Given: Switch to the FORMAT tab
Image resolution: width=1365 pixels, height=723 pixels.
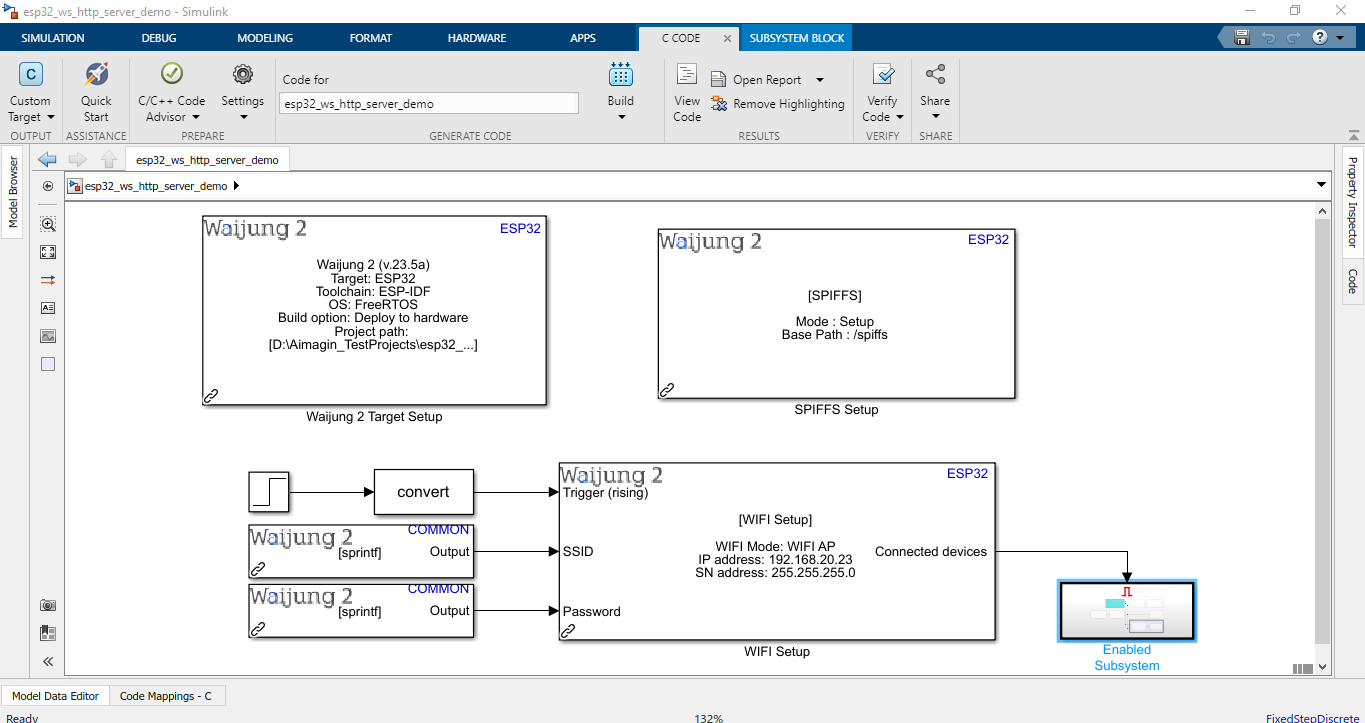Looking at the screenshot, I should pyautogui.click(x=371, y=38).
